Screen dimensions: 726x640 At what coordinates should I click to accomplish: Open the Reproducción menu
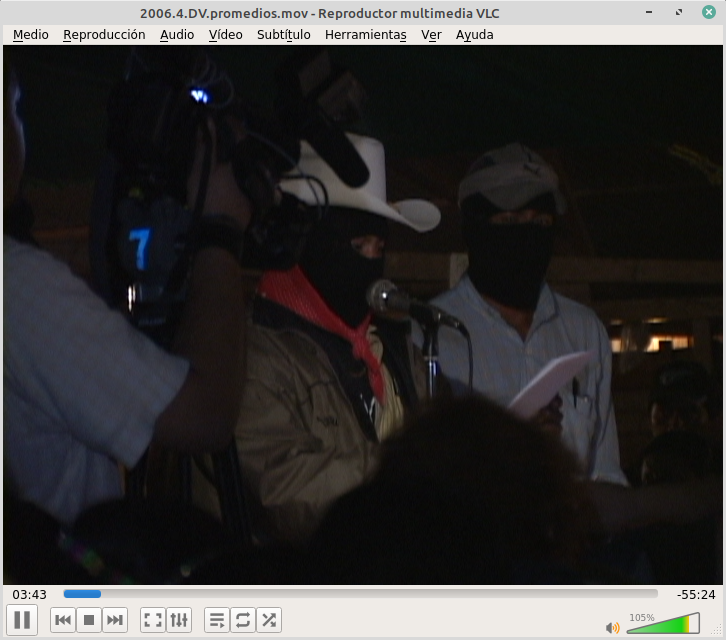tap(104, 34)
